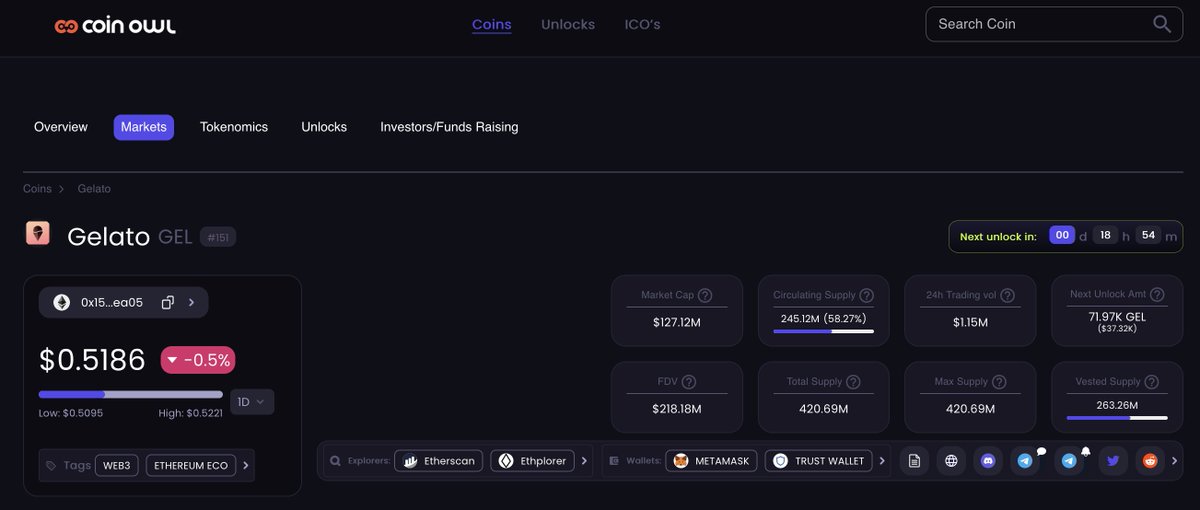1200x510 pixels.
Task: Click the Gelato coin logo
Action: click(x=37, y=234)
